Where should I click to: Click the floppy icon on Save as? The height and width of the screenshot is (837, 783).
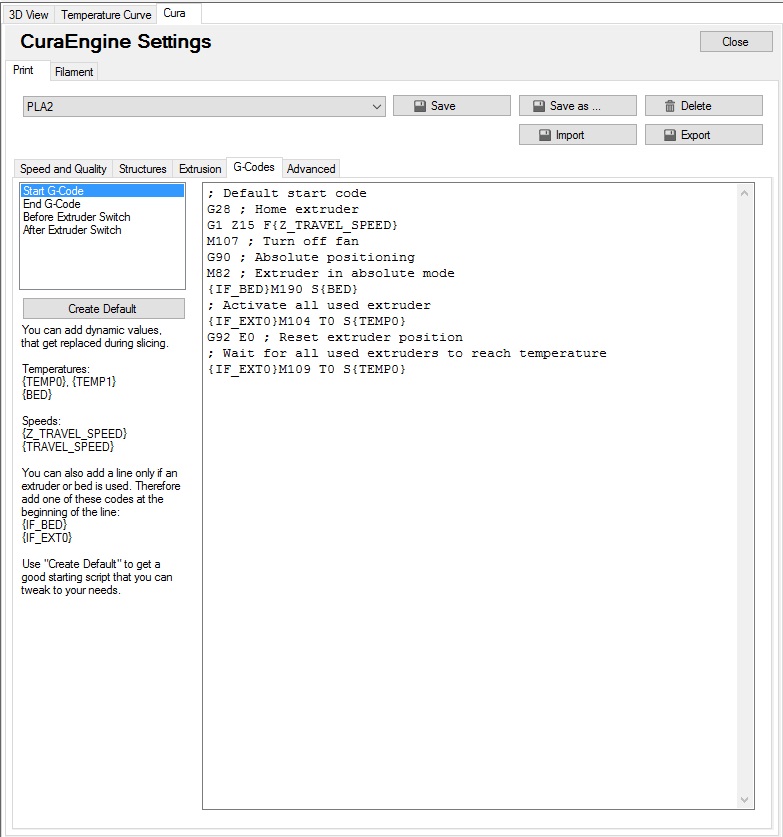pos(539,106)
